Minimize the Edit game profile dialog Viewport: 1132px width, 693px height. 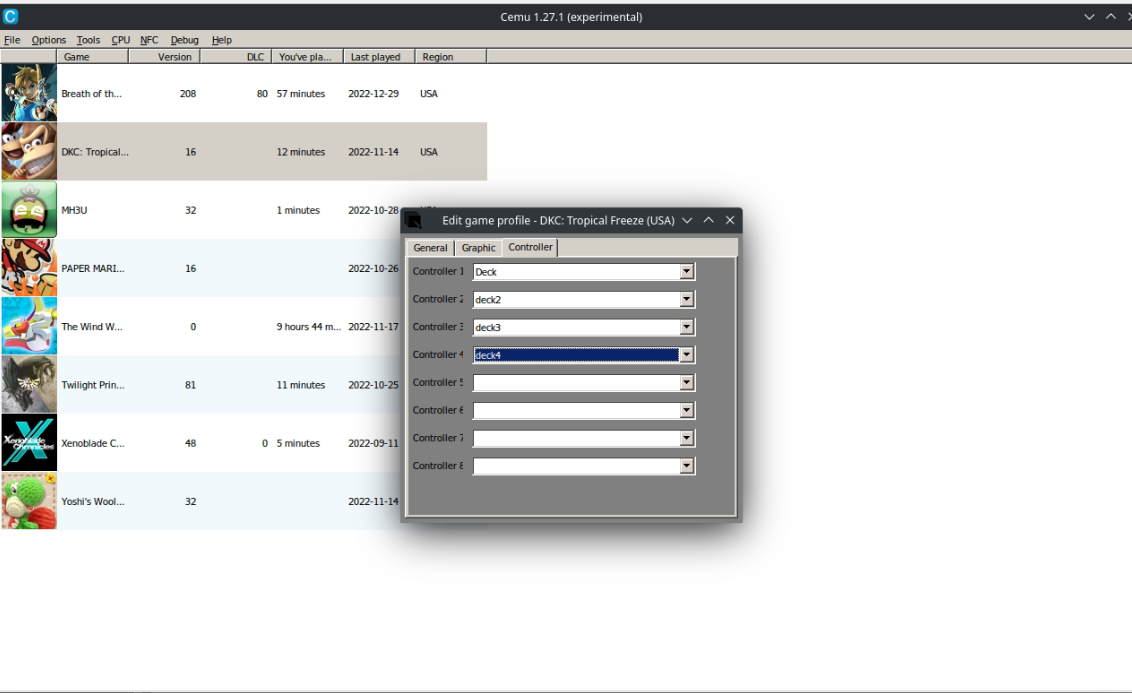tap(687, 220)
